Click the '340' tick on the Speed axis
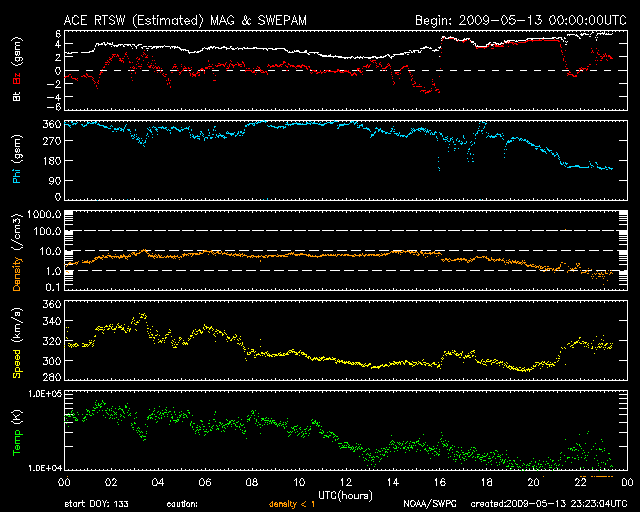 [x=52, y=321]
